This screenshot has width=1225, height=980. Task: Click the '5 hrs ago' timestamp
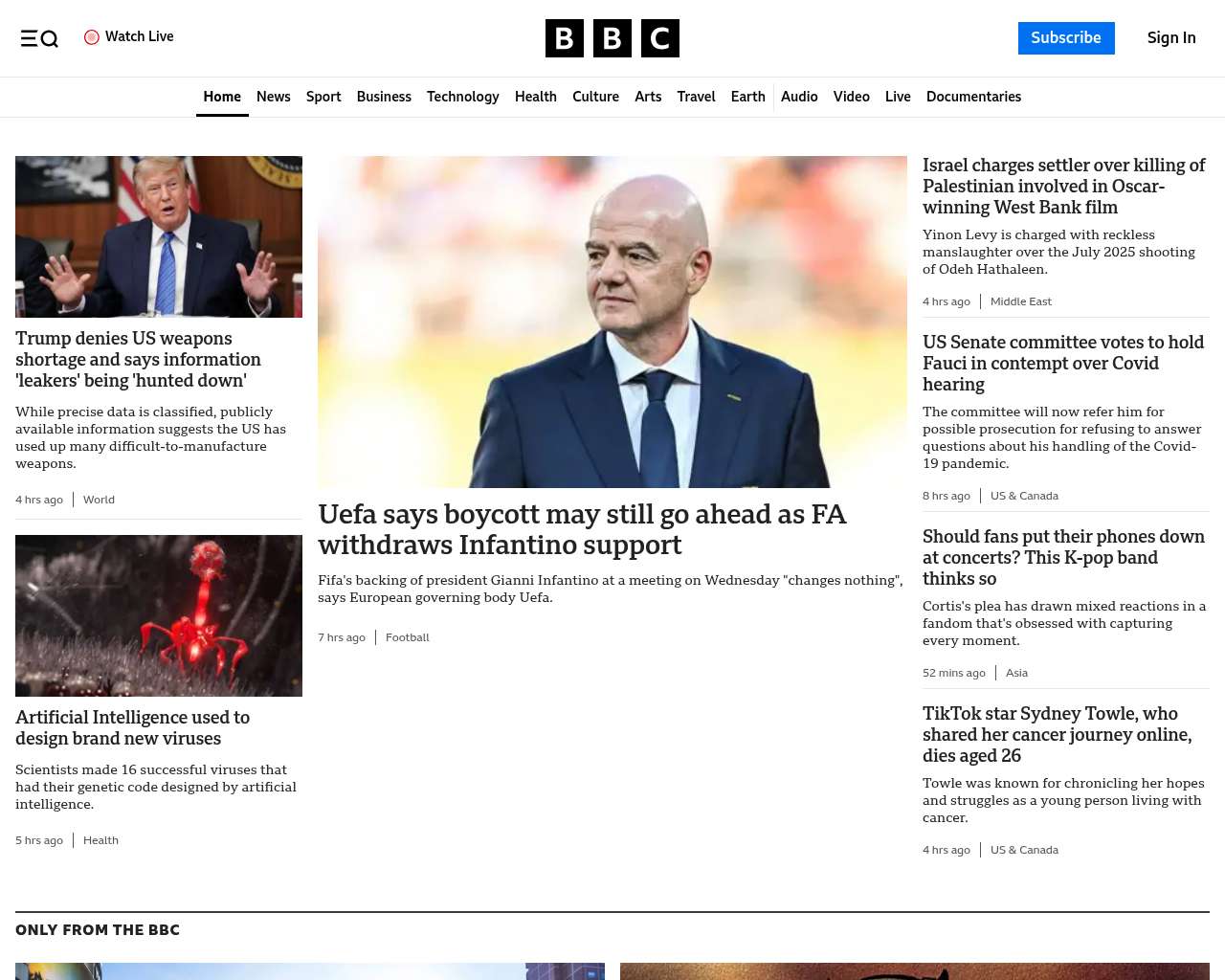click(39, 840)
